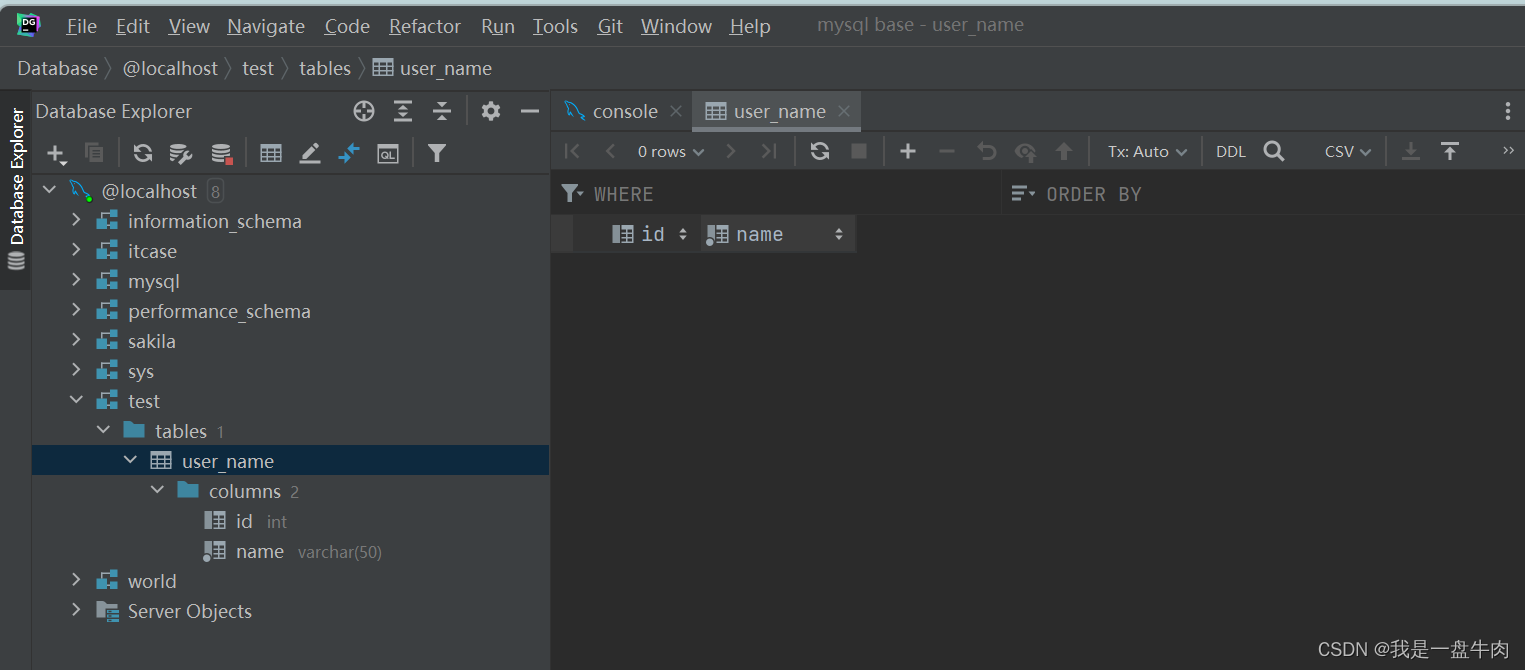The width and height of the screenshot is (1525, 670).
Task: Collapse the test schema node
Action: point(76,400)
